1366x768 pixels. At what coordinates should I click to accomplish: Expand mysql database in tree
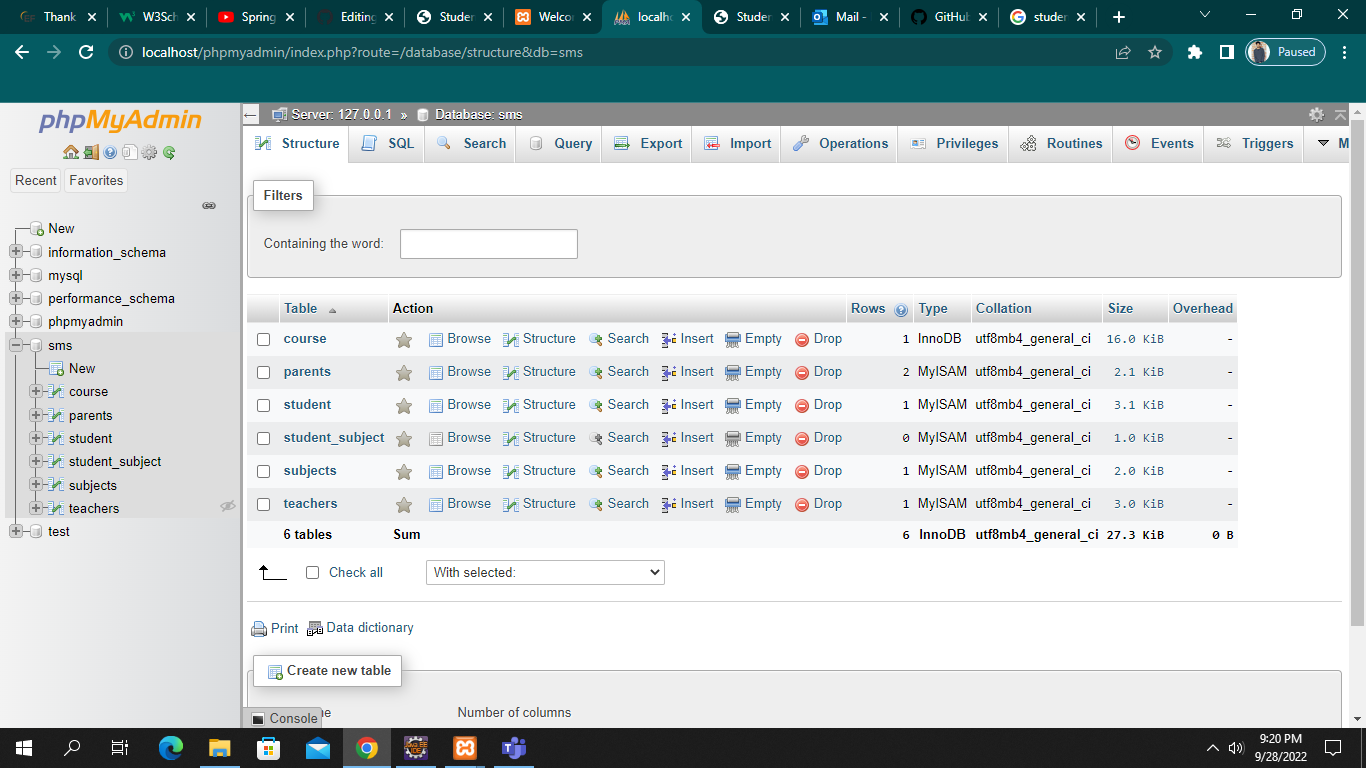point(16,275)
